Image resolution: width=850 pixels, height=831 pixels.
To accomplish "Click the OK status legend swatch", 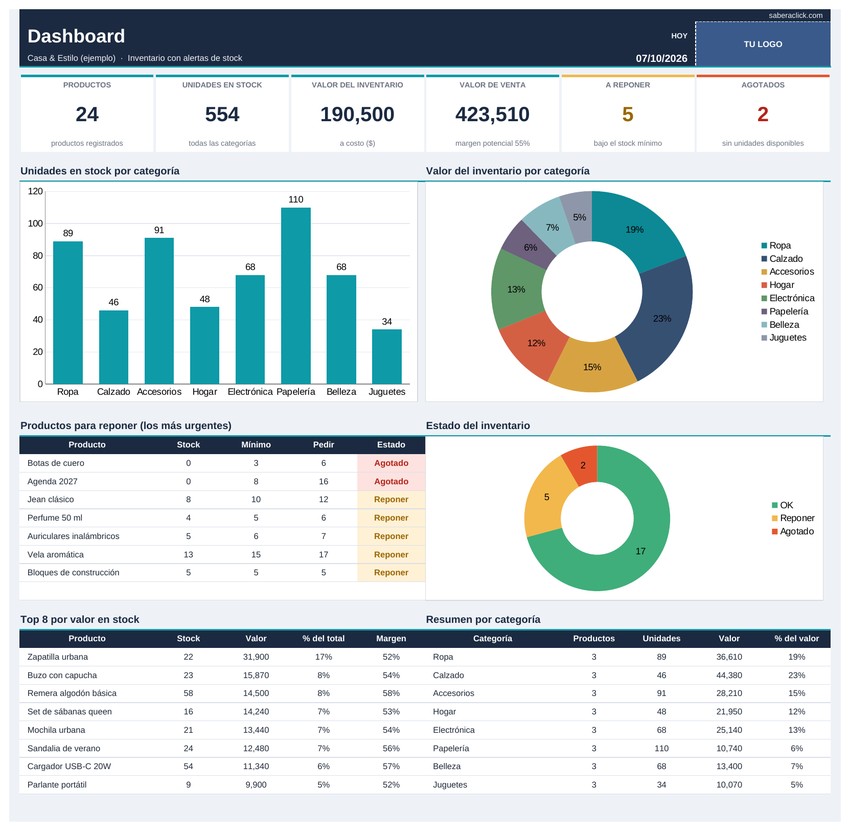I will point(775,505).
